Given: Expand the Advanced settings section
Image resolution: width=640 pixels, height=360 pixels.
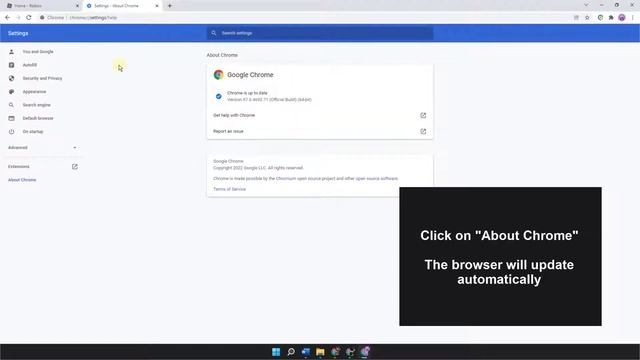Looking at the screenshot, I should [x=42, y=148].
